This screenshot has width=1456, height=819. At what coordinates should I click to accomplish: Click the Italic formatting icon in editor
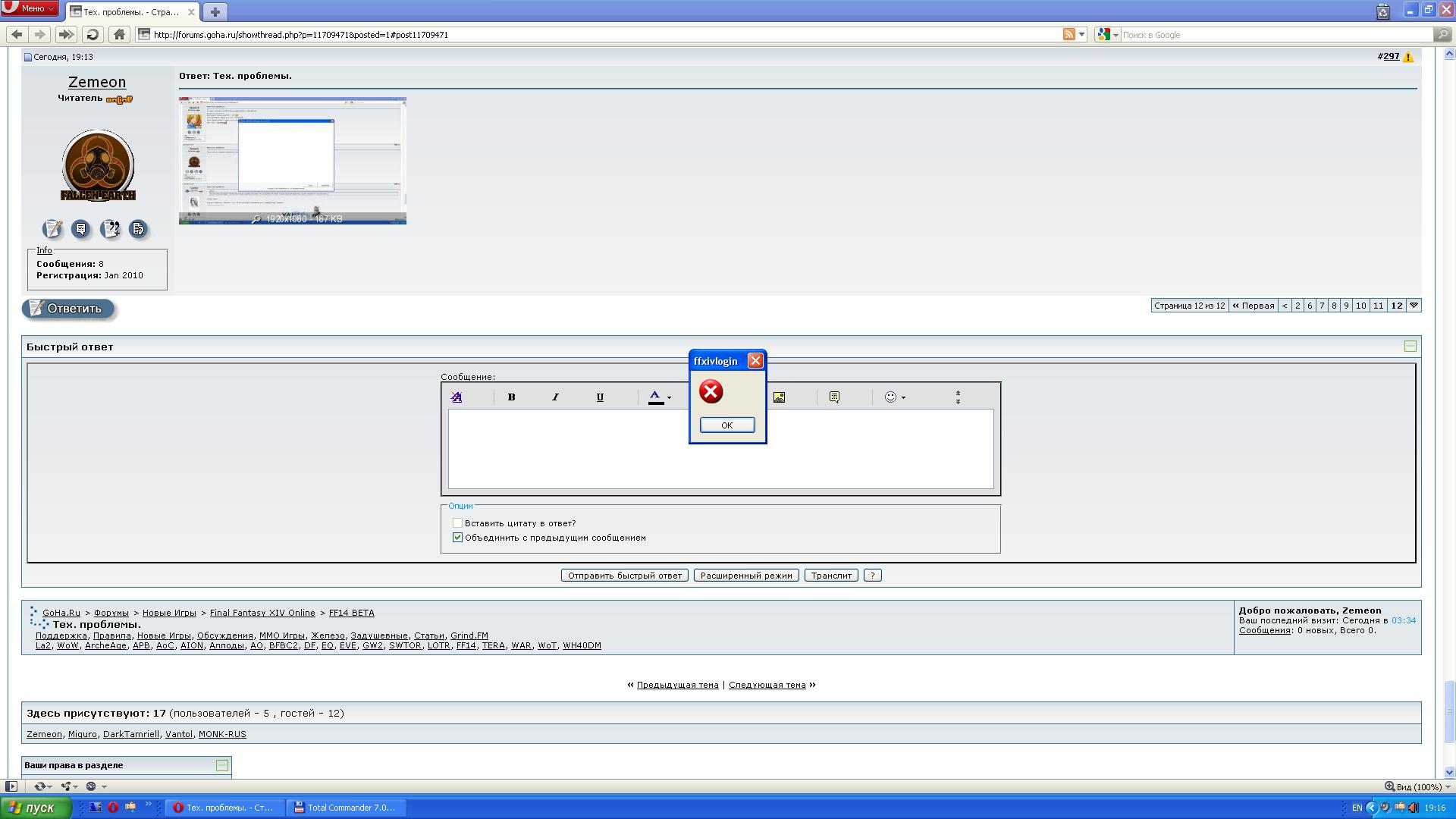click(x=555, y=397)
